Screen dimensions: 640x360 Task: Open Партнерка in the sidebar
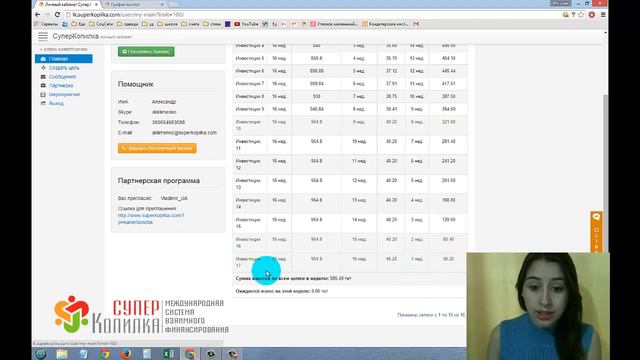click(x=61, y=86)
